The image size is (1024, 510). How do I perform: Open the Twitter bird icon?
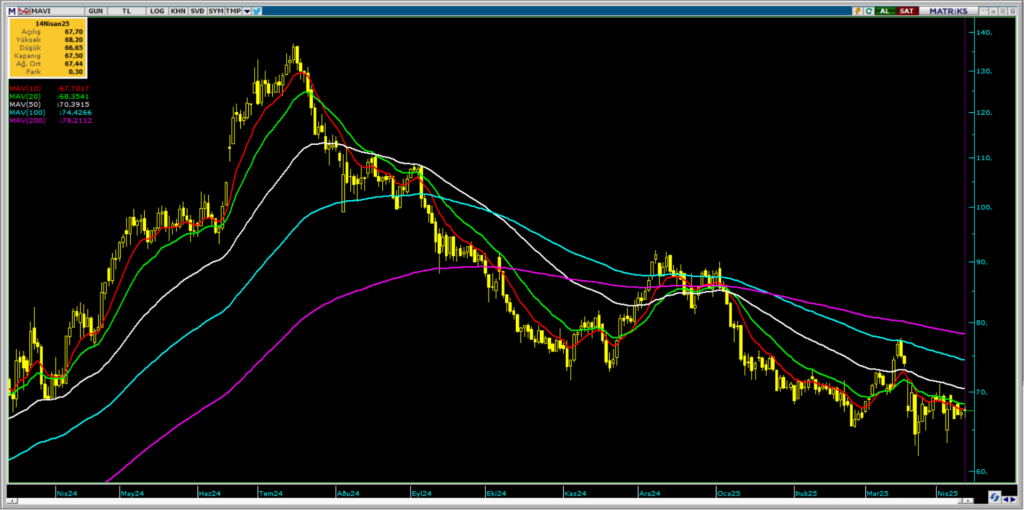click(x=257, y=10)
